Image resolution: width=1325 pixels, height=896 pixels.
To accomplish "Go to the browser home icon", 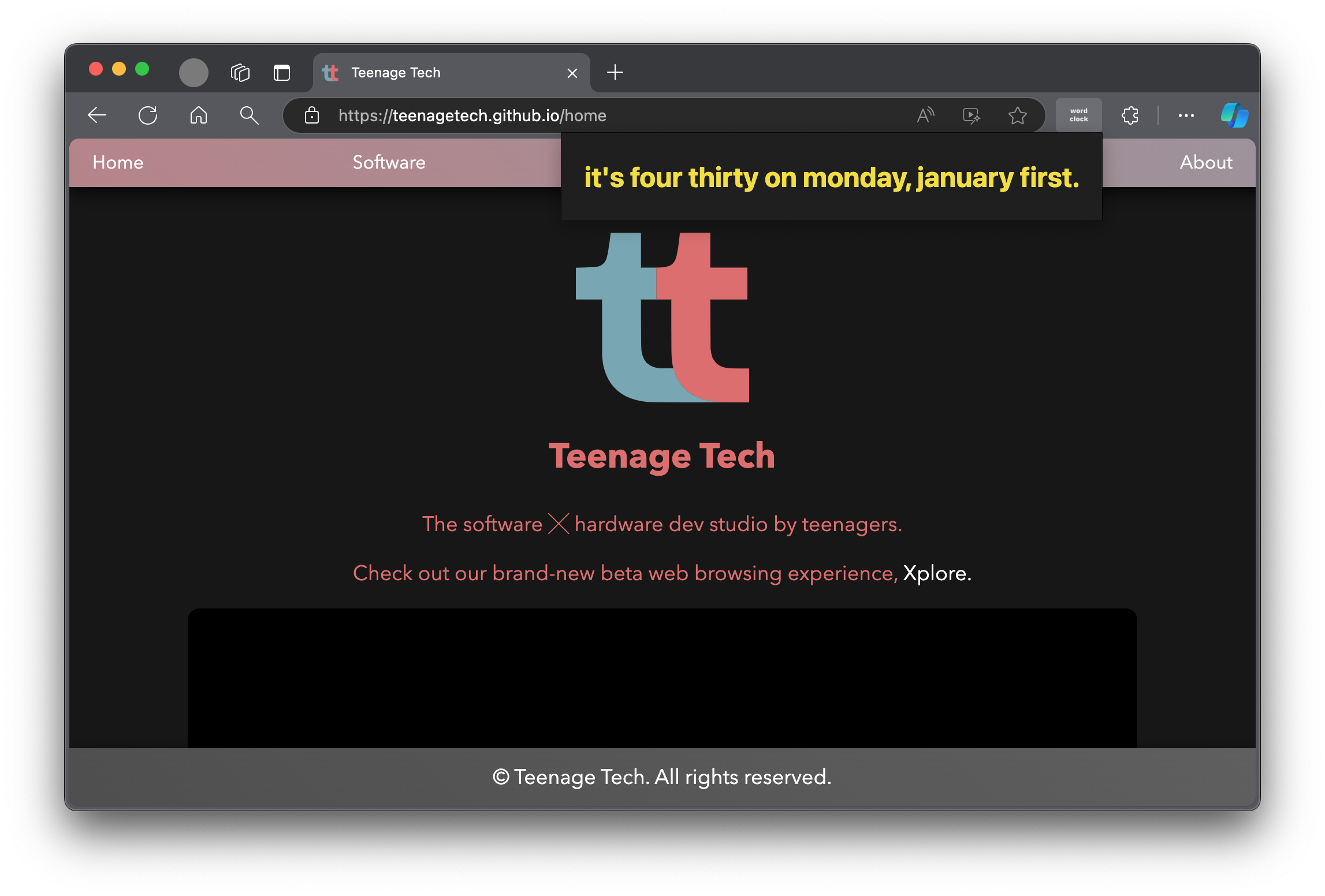I will coord(199,115).
